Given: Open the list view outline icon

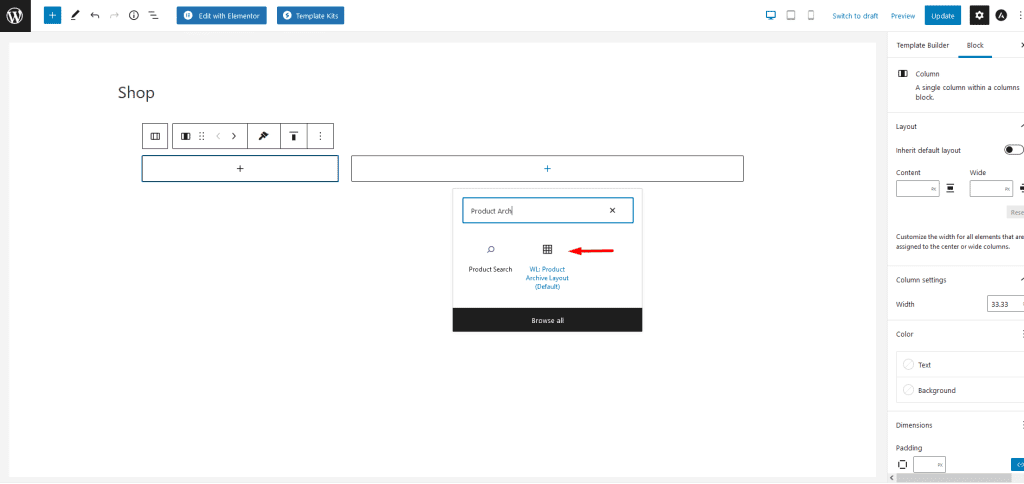Looking at the screenshot, I should click(x=153, y=16).
